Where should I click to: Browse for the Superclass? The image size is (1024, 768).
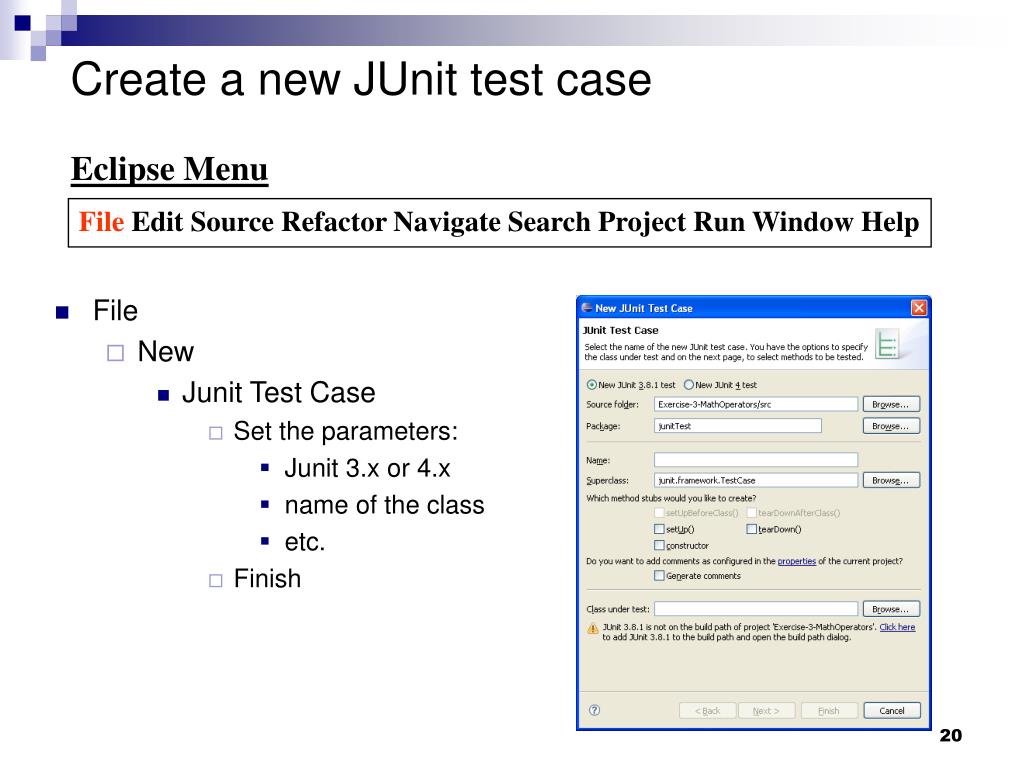[x=891, y=480]
